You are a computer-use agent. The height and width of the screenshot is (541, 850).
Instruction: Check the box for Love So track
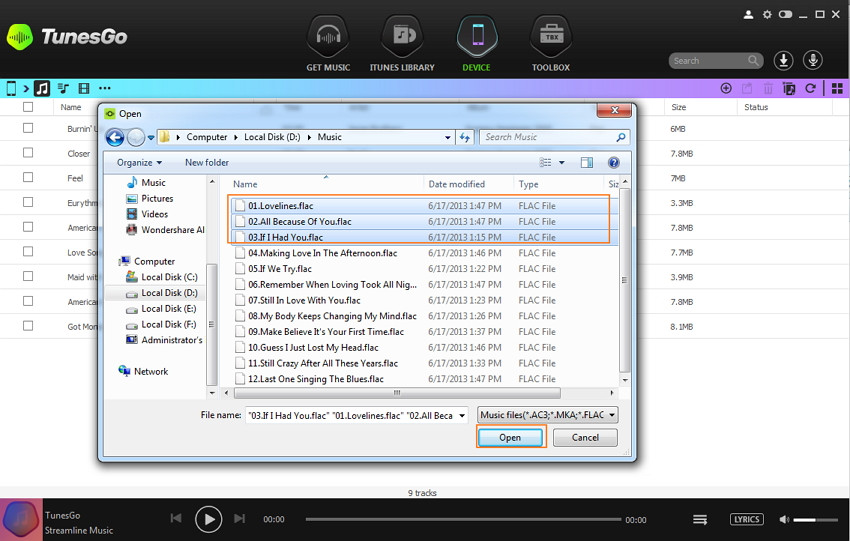pyautogui.click(x=28, y=252)
